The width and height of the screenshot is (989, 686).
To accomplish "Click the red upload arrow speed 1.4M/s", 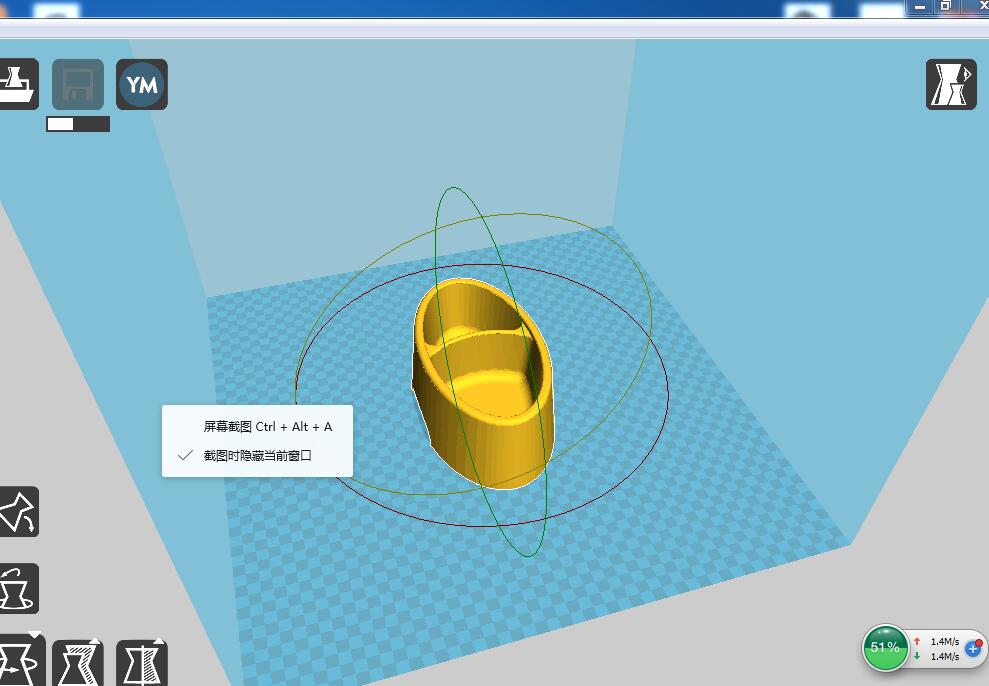I will pos(937,641).
